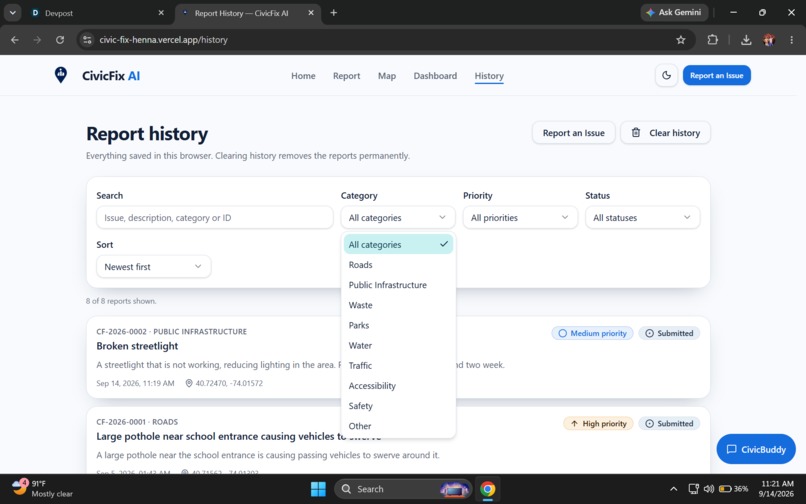Click the trash icon in Clear history
The height and width of the screenshot is (504, 806).
(636, 133)
